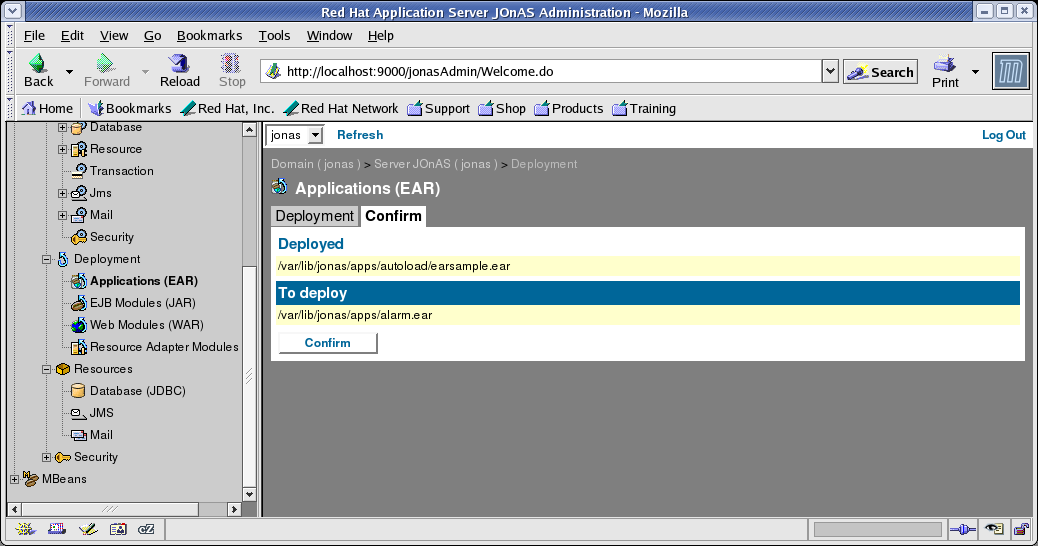Expand the Mail service tree node
The height and width of the screenshot is (546, 1038).
pyautogui.click(x=62, y=215)
